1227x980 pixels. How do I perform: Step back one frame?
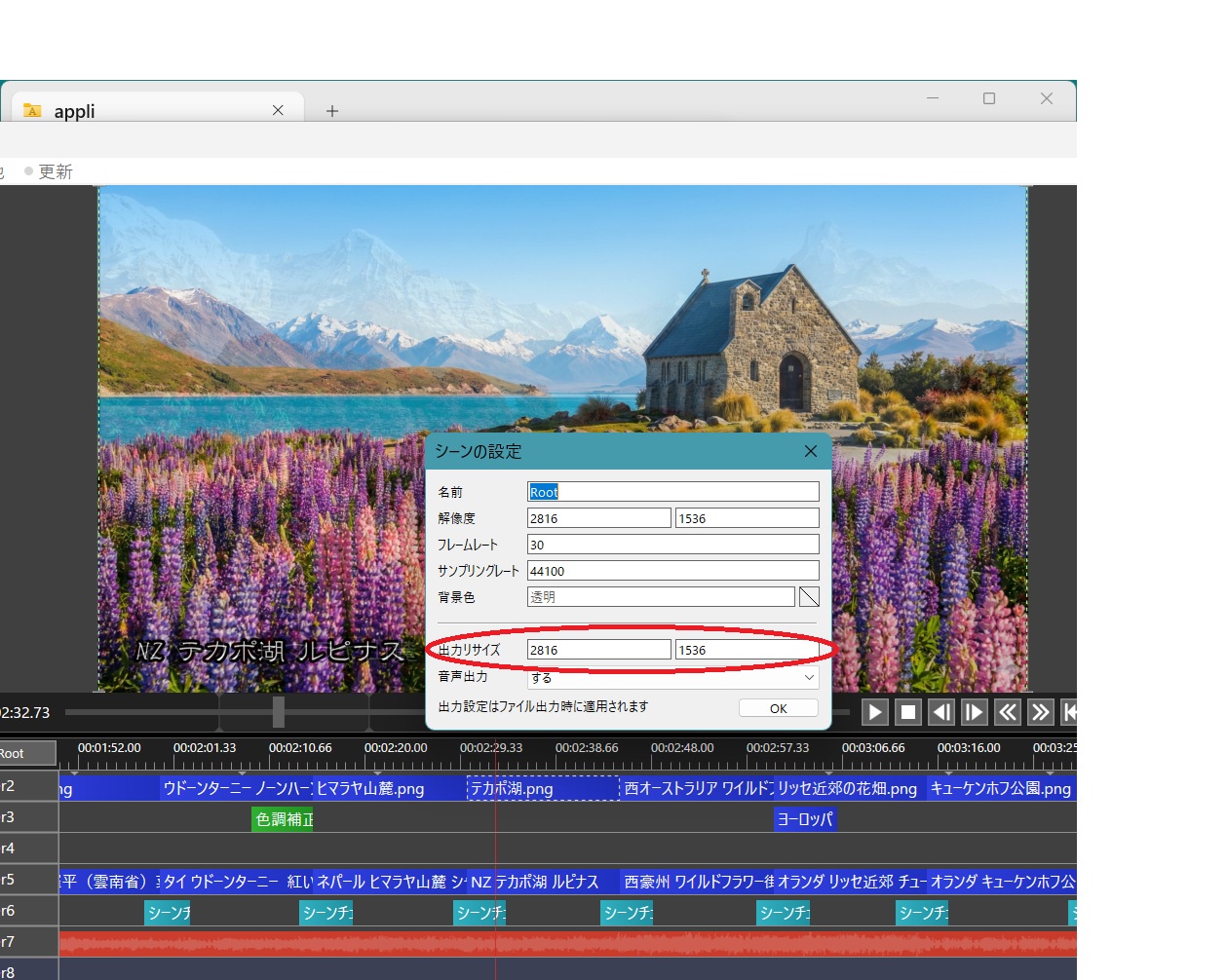point(941,712)
